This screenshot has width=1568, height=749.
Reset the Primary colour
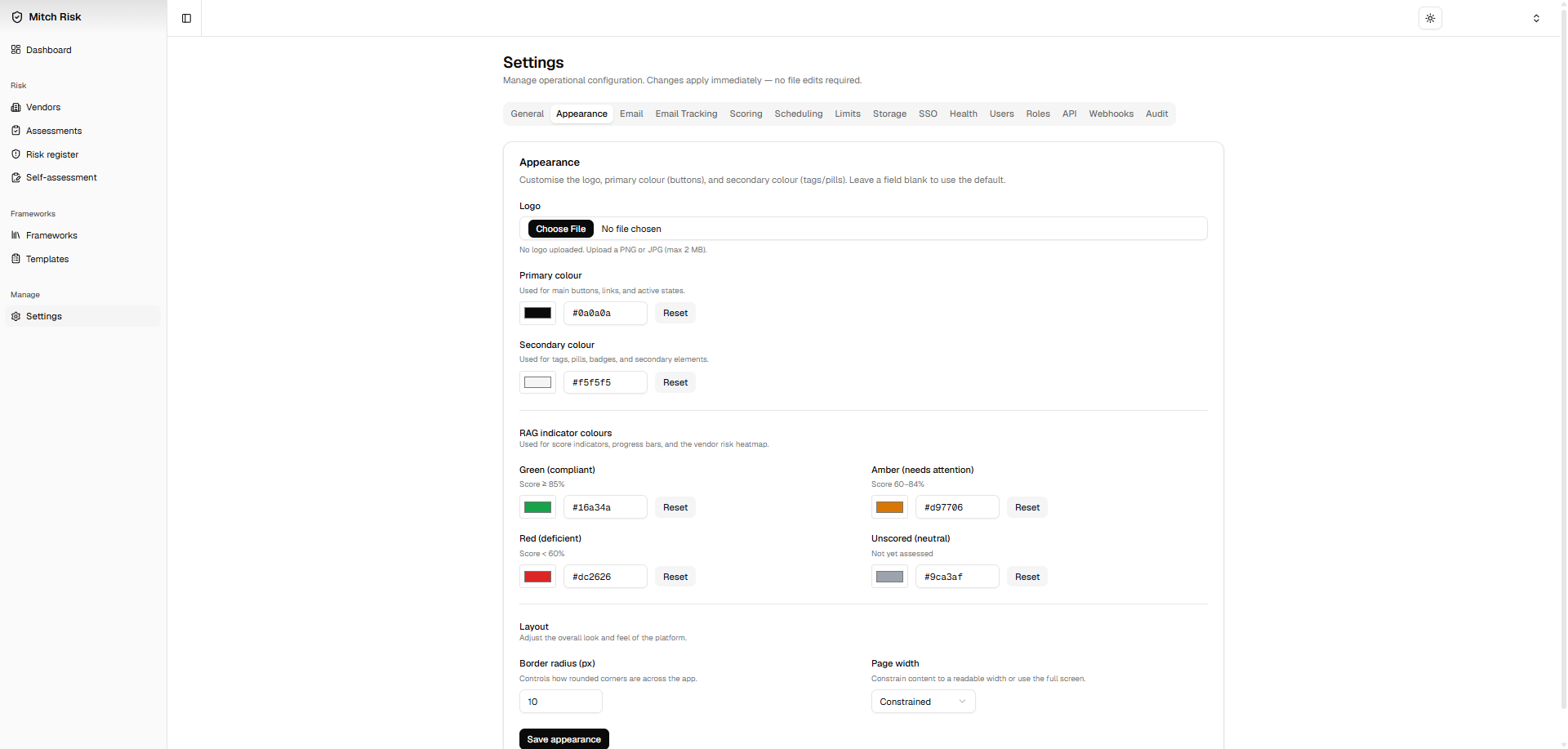[x=675, y=313]
